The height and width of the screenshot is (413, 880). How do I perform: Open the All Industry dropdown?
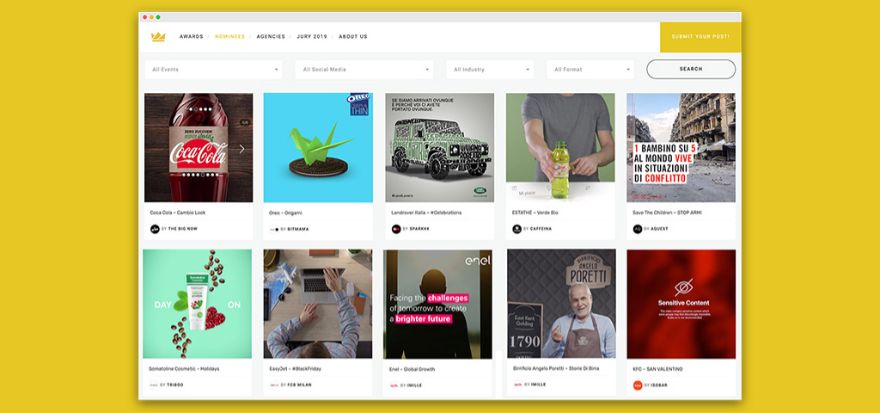tap(491, 70)
